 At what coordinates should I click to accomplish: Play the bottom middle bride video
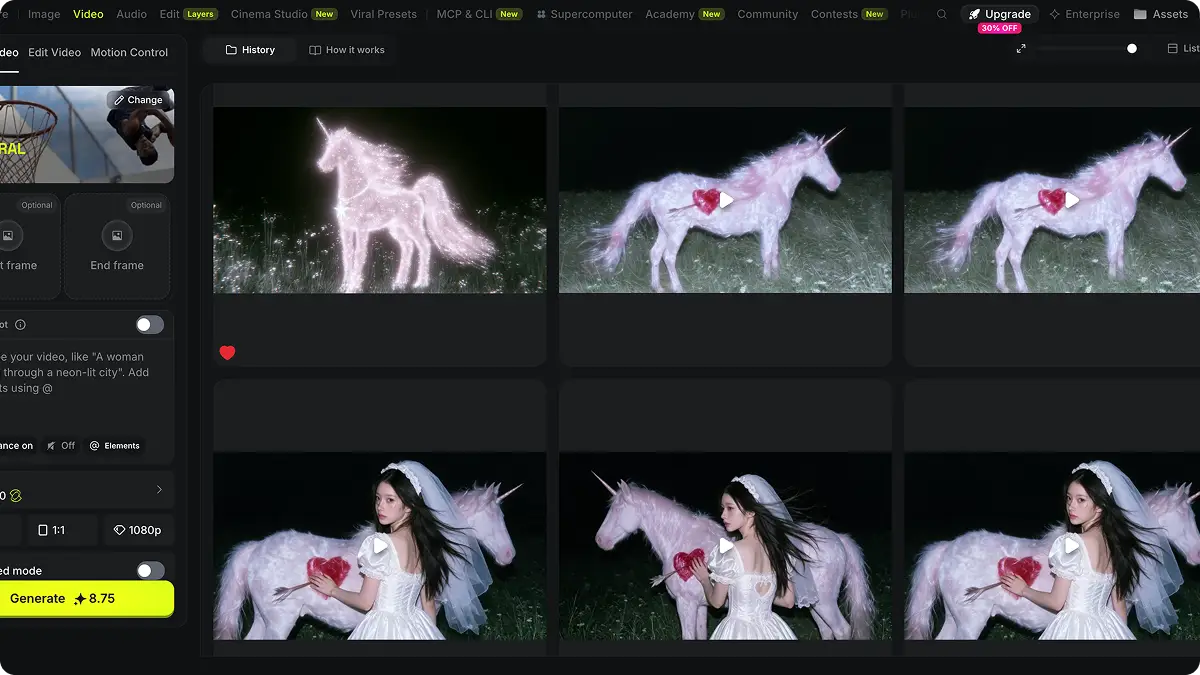tap(727, 546)
